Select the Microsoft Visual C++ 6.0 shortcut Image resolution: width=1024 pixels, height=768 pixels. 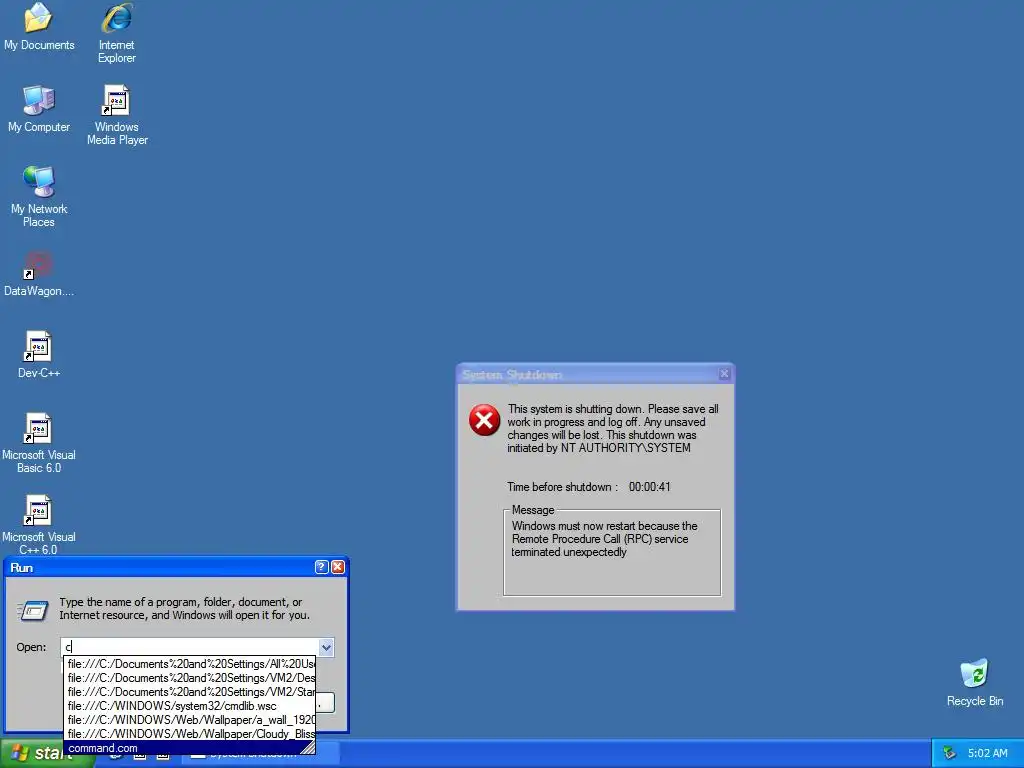39,524
